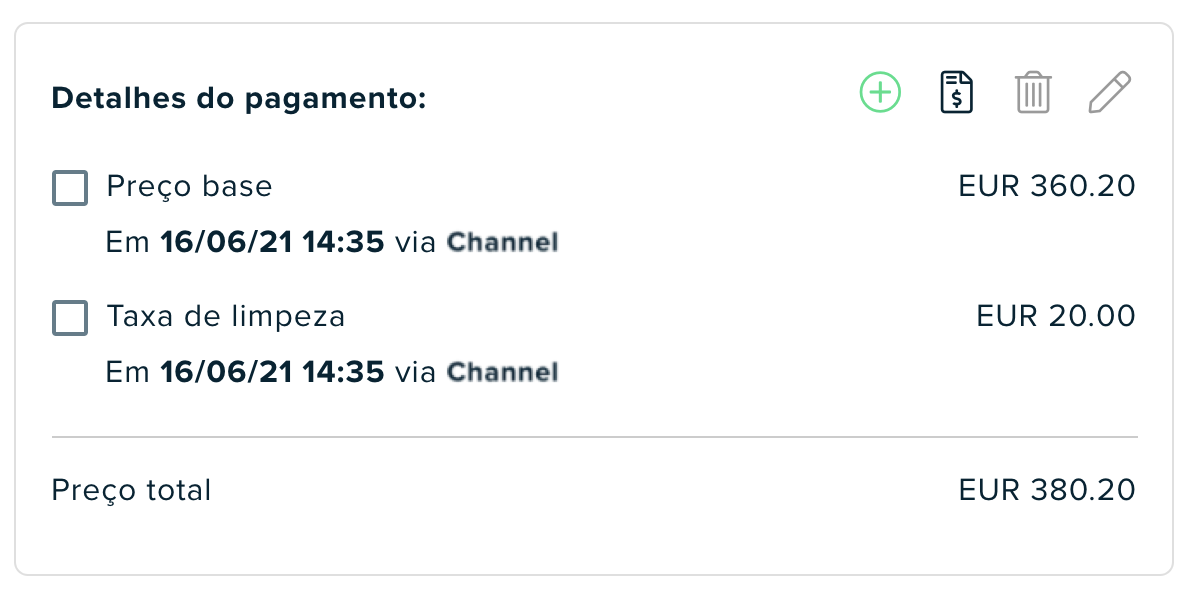
Task: Select the Preço base label text
Action: point(189,187)
